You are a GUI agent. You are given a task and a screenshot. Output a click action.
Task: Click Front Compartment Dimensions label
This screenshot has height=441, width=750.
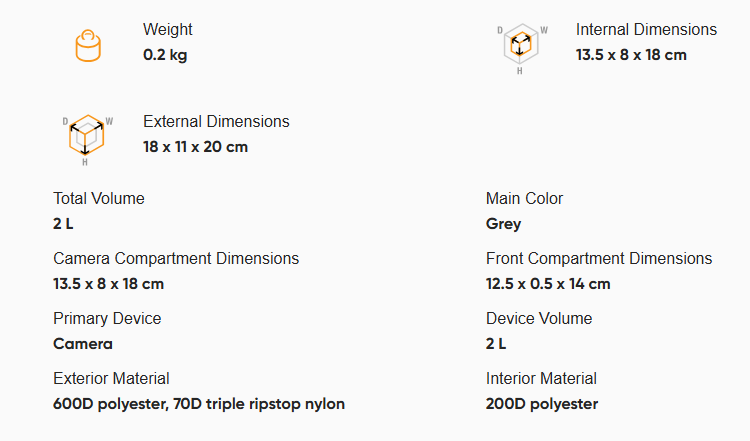point(599,258)
